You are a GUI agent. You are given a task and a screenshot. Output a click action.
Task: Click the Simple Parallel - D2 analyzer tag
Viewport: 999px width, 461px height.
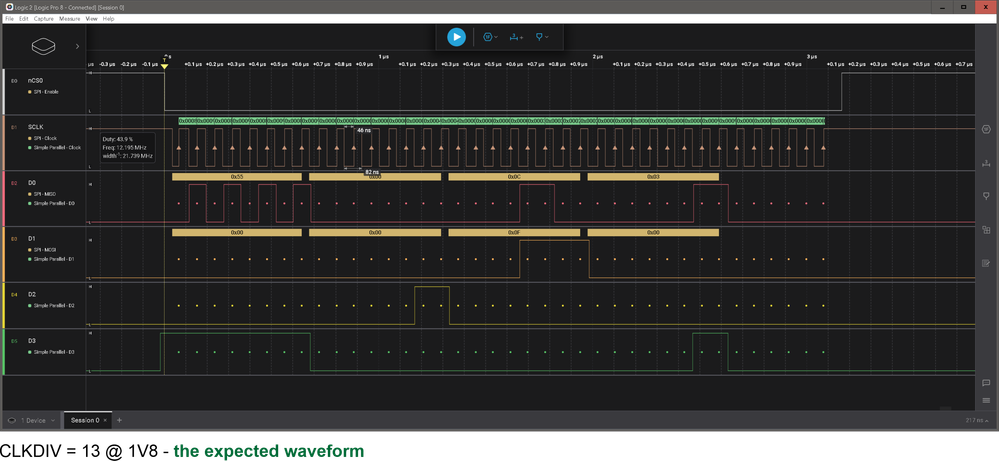click(52, 306)
